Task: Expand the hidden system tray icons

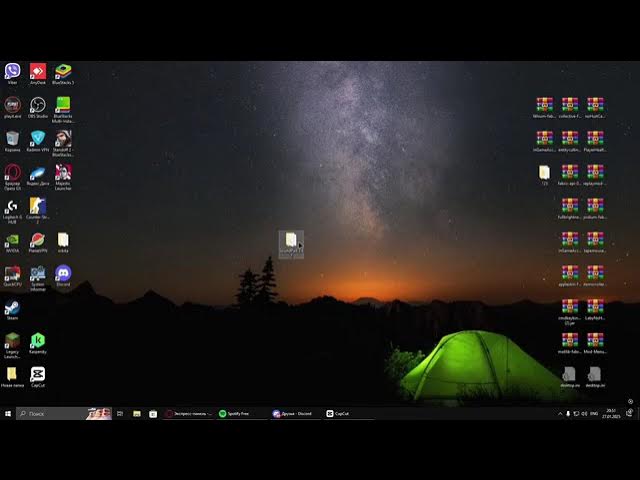Action: point(560,413)
